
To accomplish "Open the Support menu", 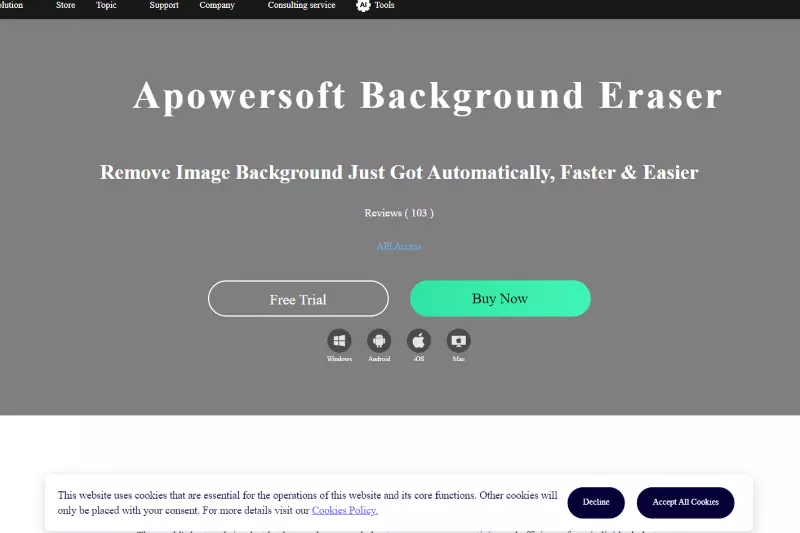I will click(x=164, y=5).
